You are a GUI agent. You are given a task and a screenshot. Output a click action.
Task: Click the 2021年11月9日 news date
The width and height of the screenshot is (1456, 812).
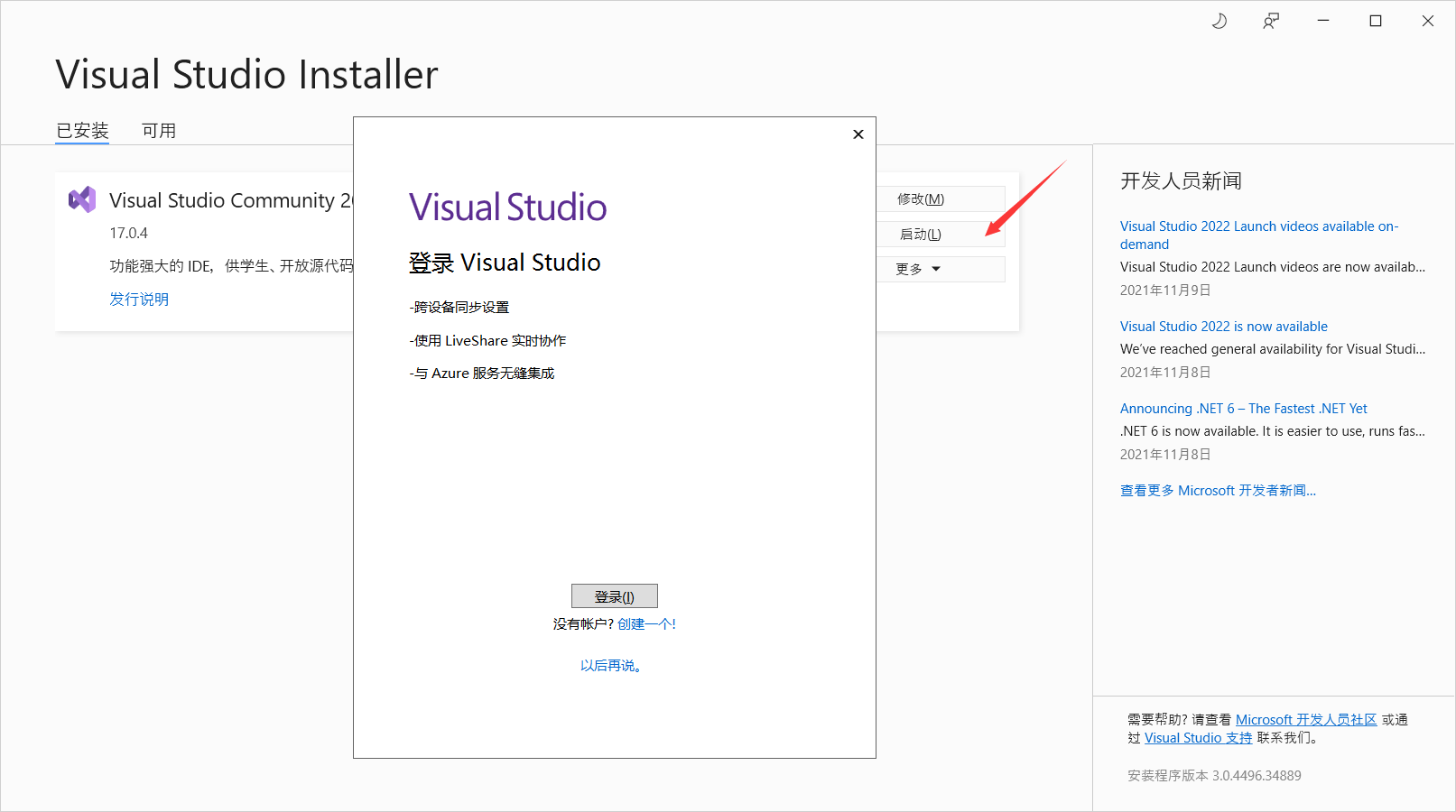(x=1165, y=291)
